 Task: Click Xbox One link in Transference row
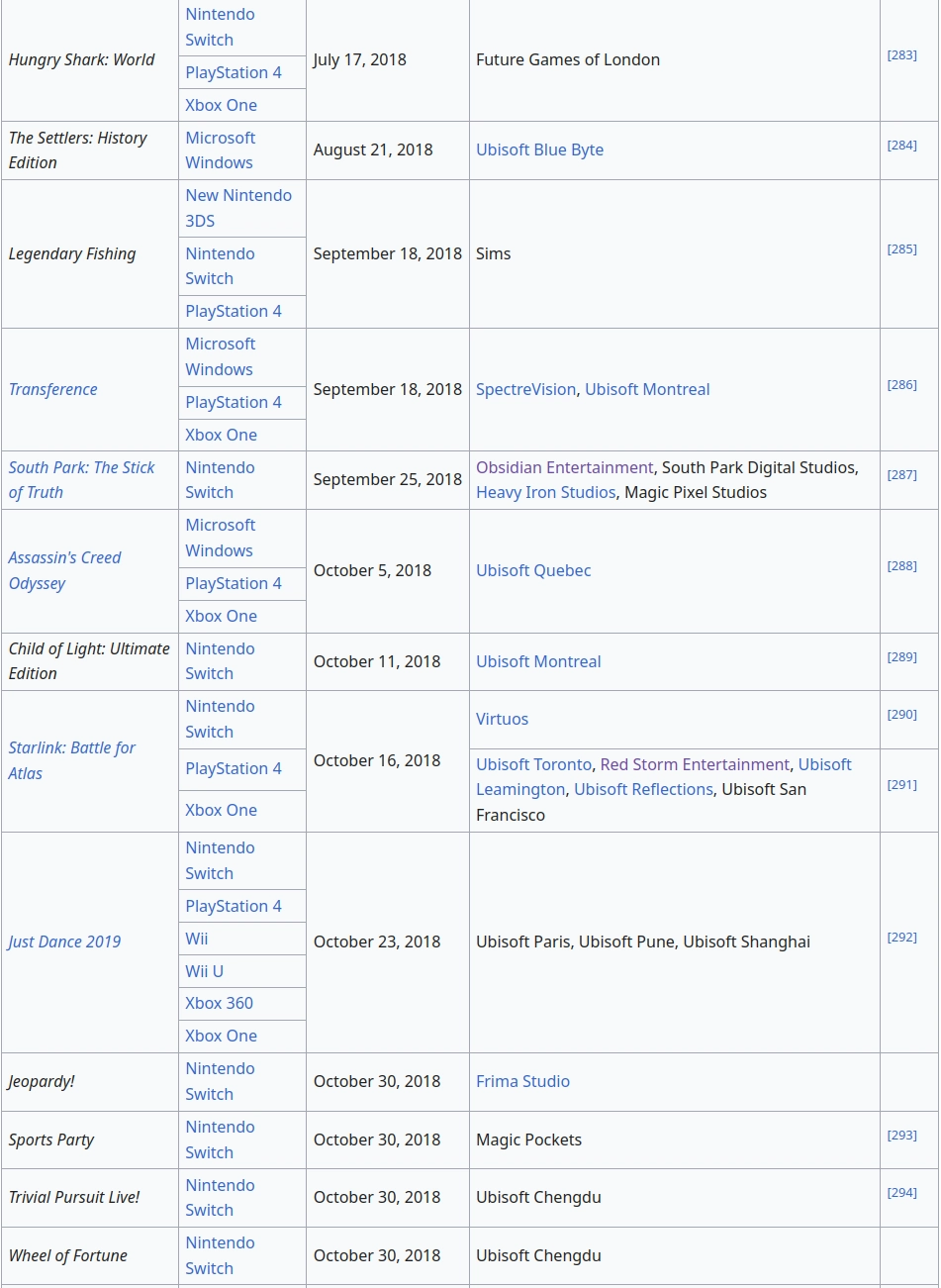221,435
